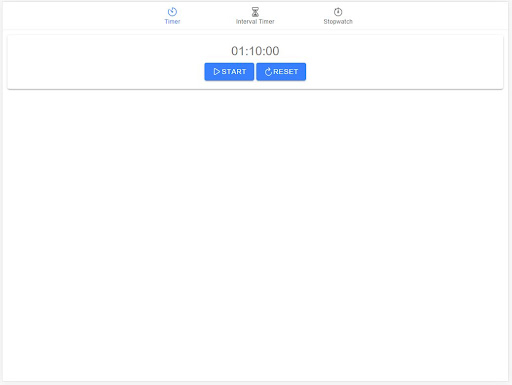Viewport: 512px width, 385px height.
Task: Switch to the Interval Timer tab label
Action: pos(255,22)
